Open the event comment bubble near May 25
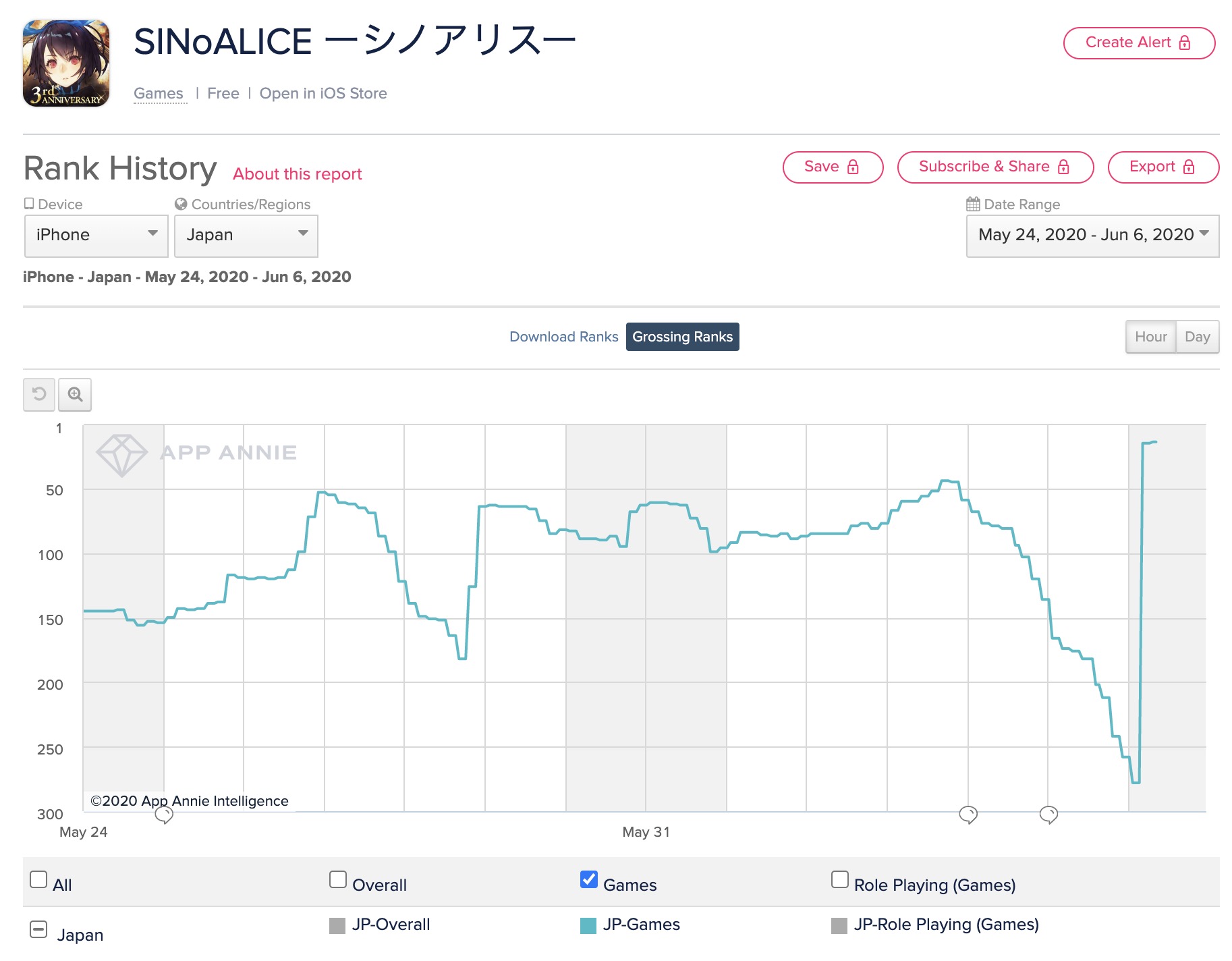Screen dimensions: 1232x961 point(164,815)
